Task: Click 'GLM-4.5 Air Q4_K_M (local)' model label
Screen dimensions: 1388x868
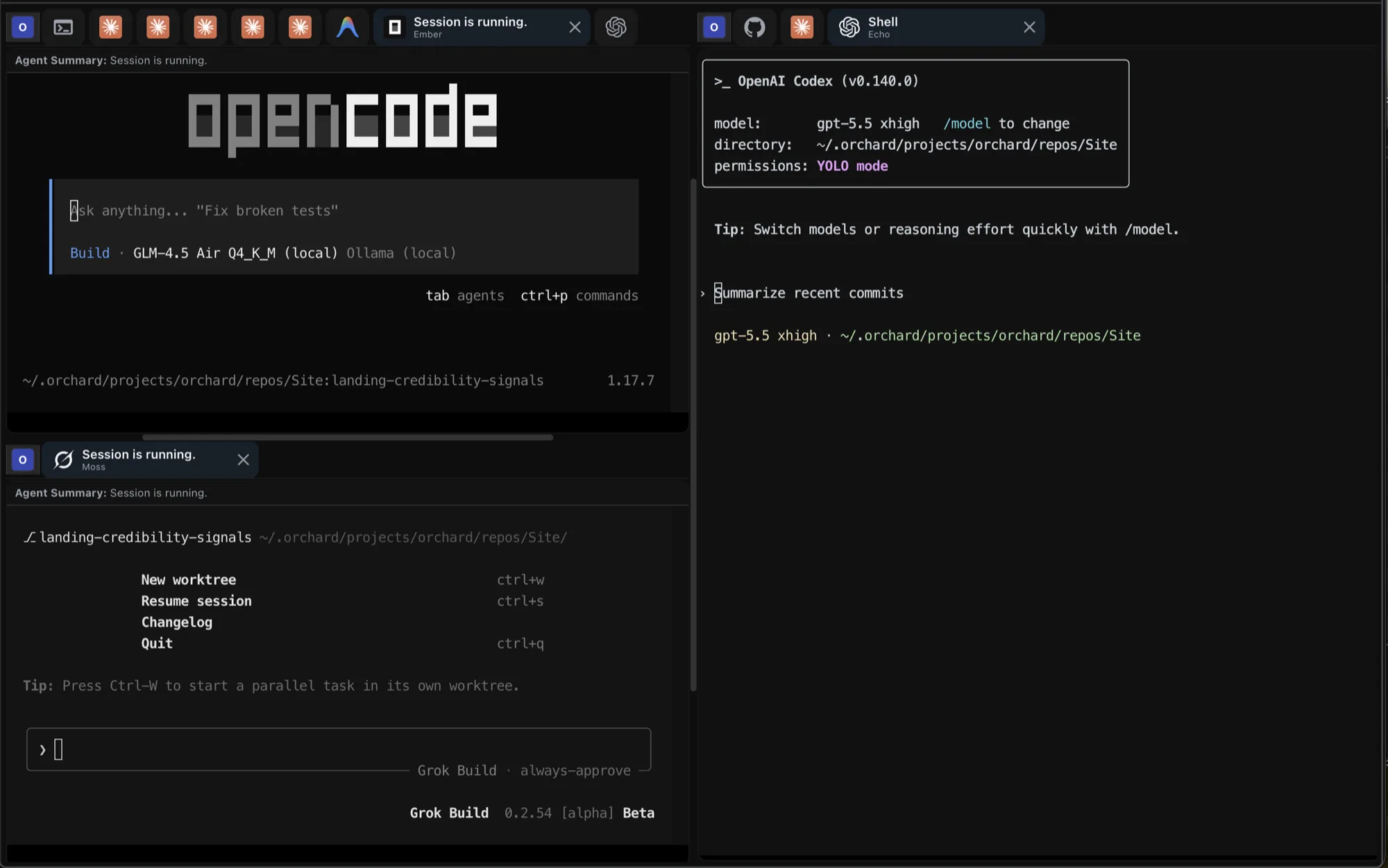Action: pos(235,253)
